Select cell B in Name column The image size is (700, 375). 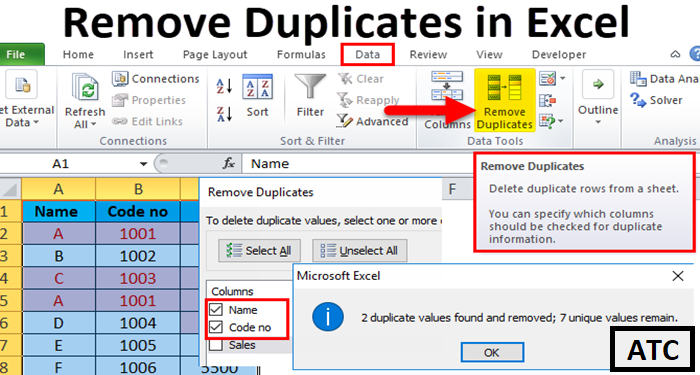pyautogui.click(x=58, y=256)
